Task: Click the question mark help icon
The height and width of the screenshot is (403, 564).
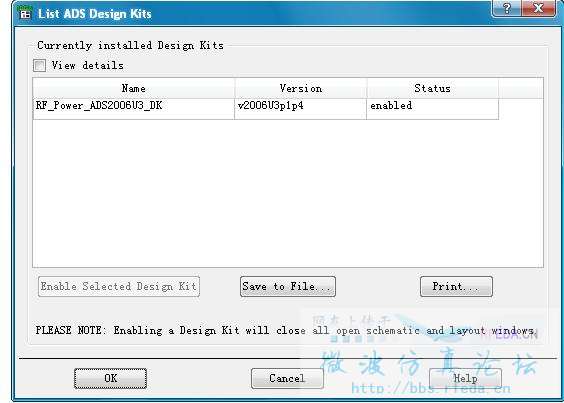Action: point(506,8)
